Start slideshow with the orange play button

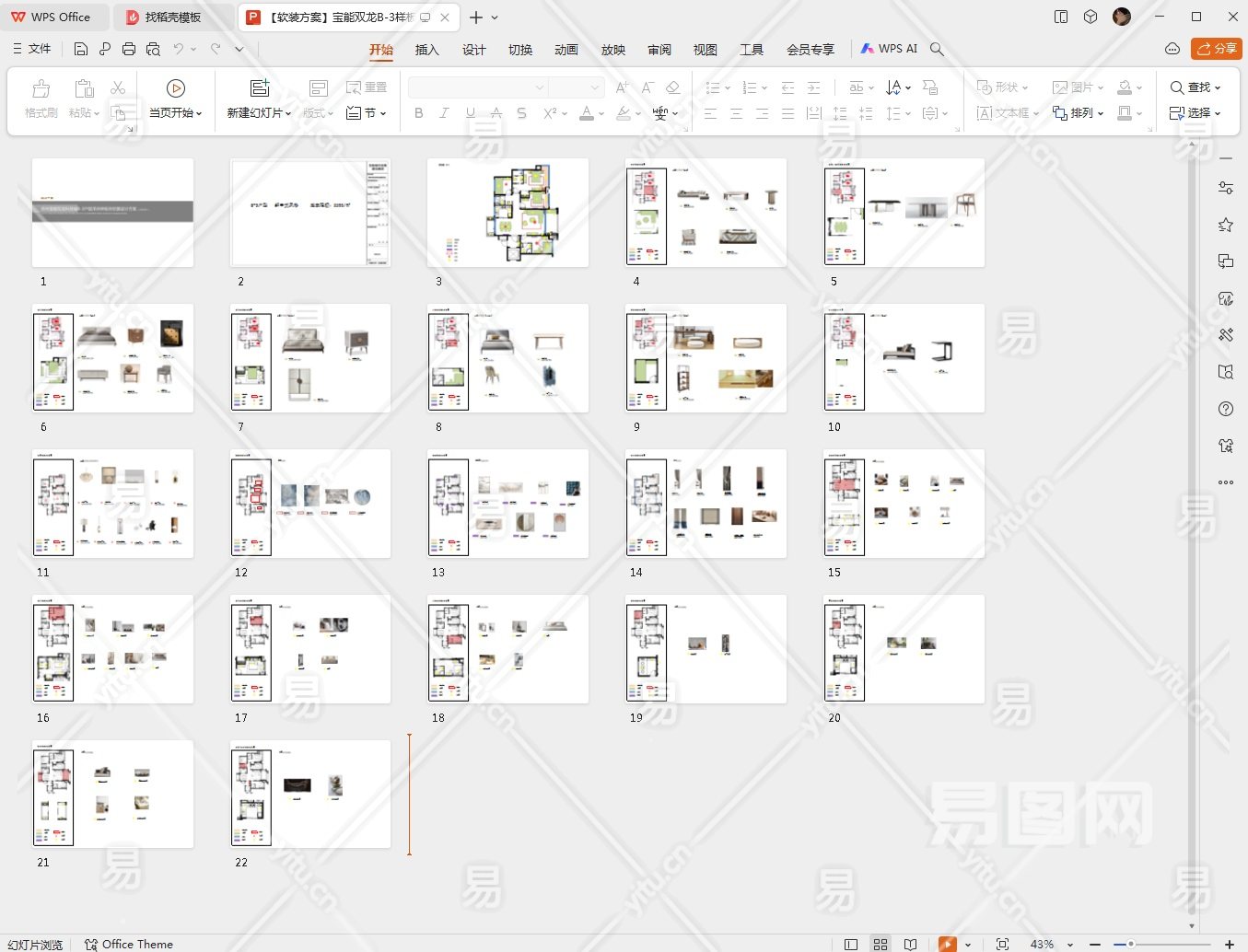(x=947, y=944)
